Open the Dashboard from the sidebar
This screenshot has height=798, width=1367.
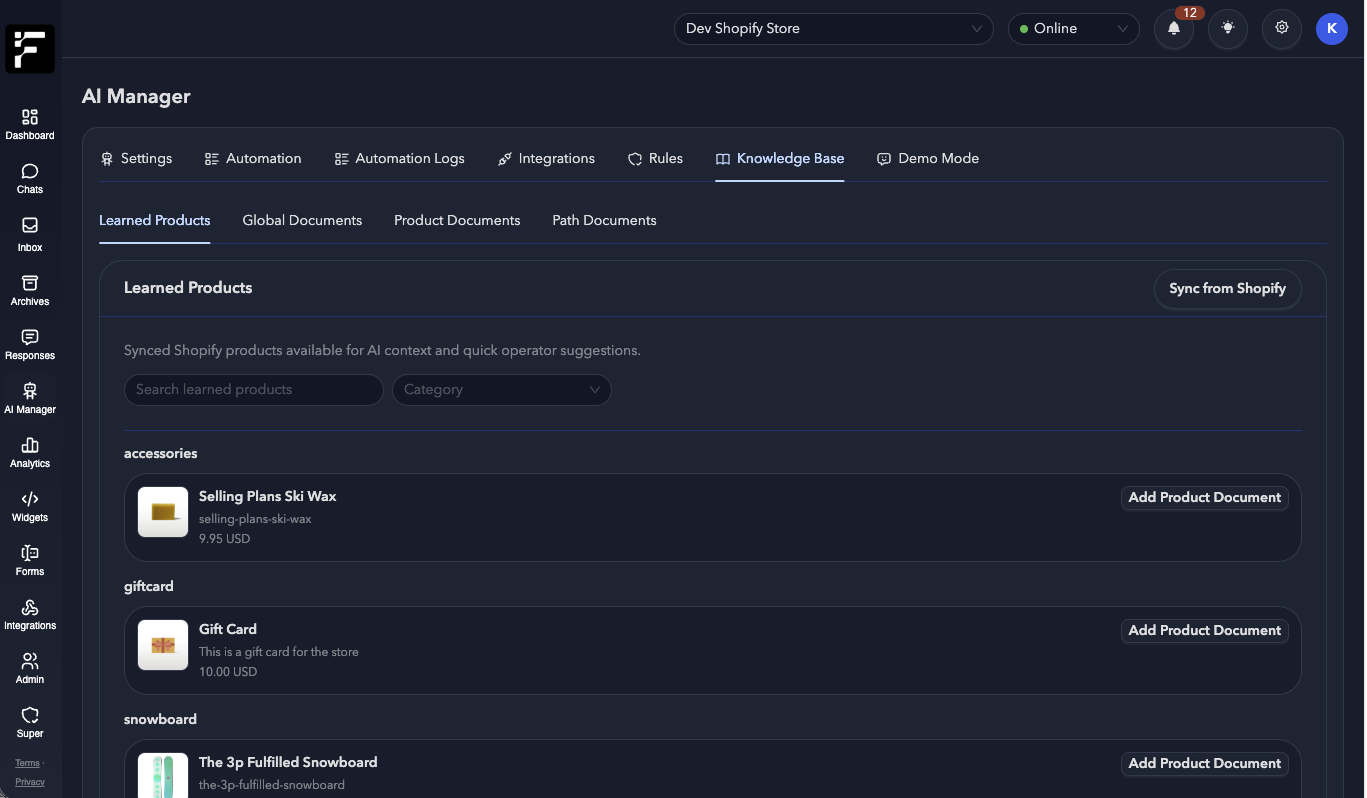coord(29,122)
